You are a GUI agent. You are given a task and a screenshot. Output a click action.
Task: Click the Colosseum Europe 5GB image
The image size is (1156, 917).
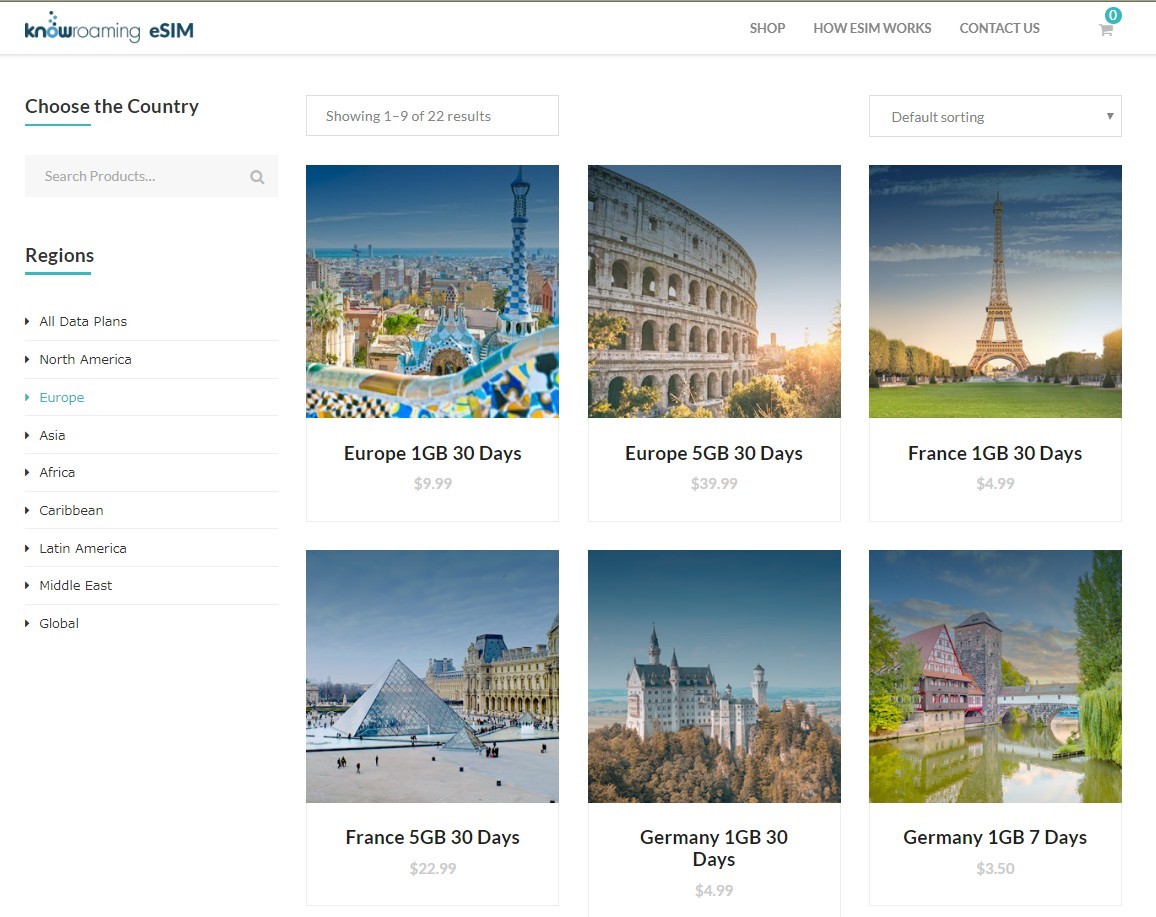coord(714,291)
